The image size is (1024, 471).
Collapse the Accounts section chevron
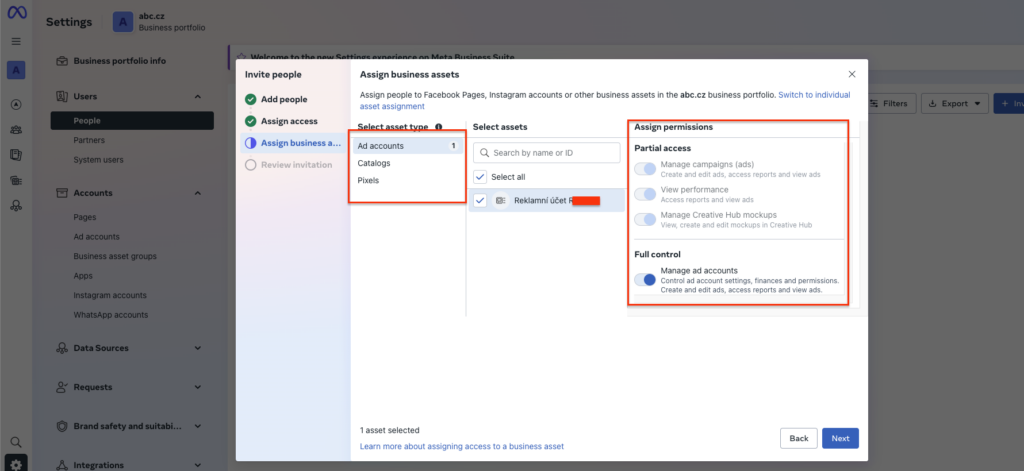[x=198, y=193]
